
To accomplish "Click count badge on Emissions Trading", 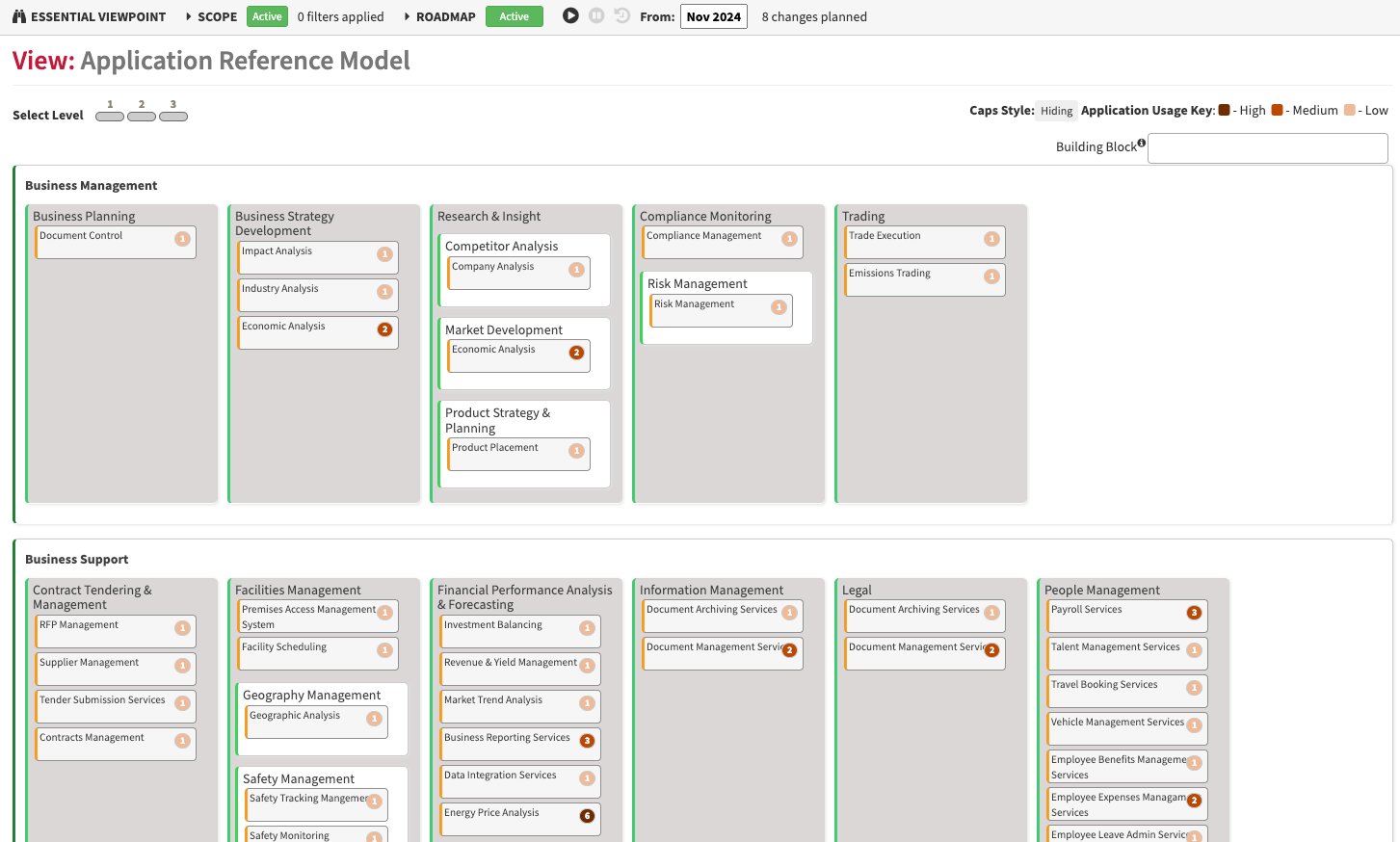I will coord(991,276).
